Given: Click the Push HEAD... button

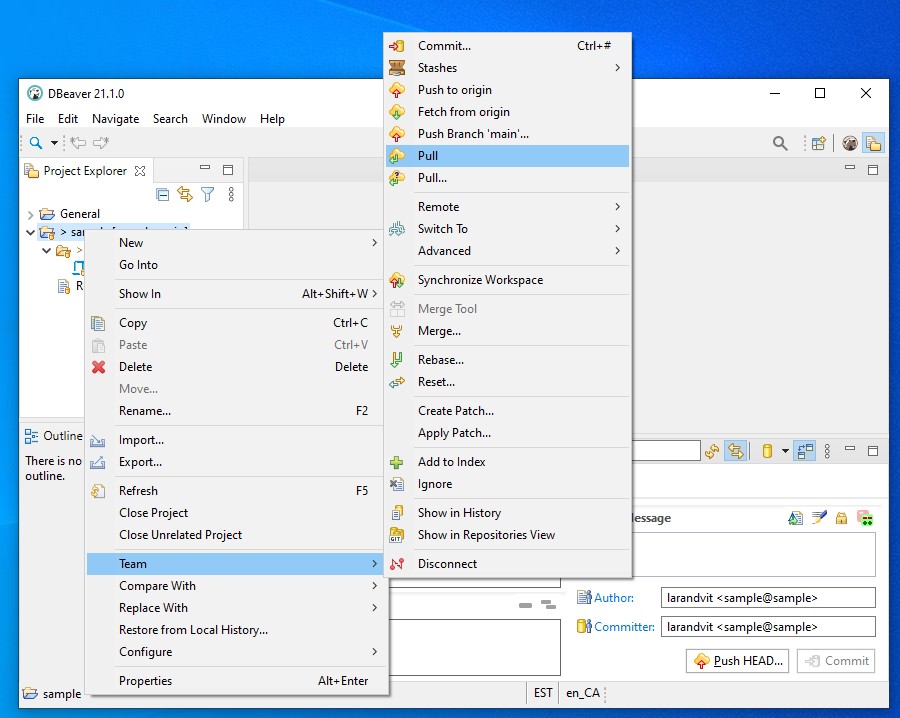Looking at the screenshot, I should [x=738, y=661].
